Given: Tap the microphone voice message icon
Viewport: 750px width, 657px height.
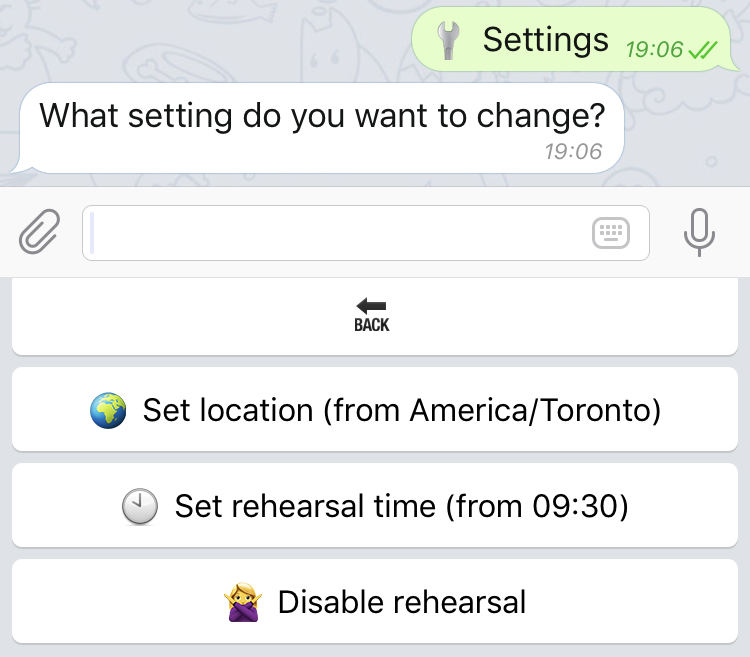Looking at the screenshot, I should (699, 232).
